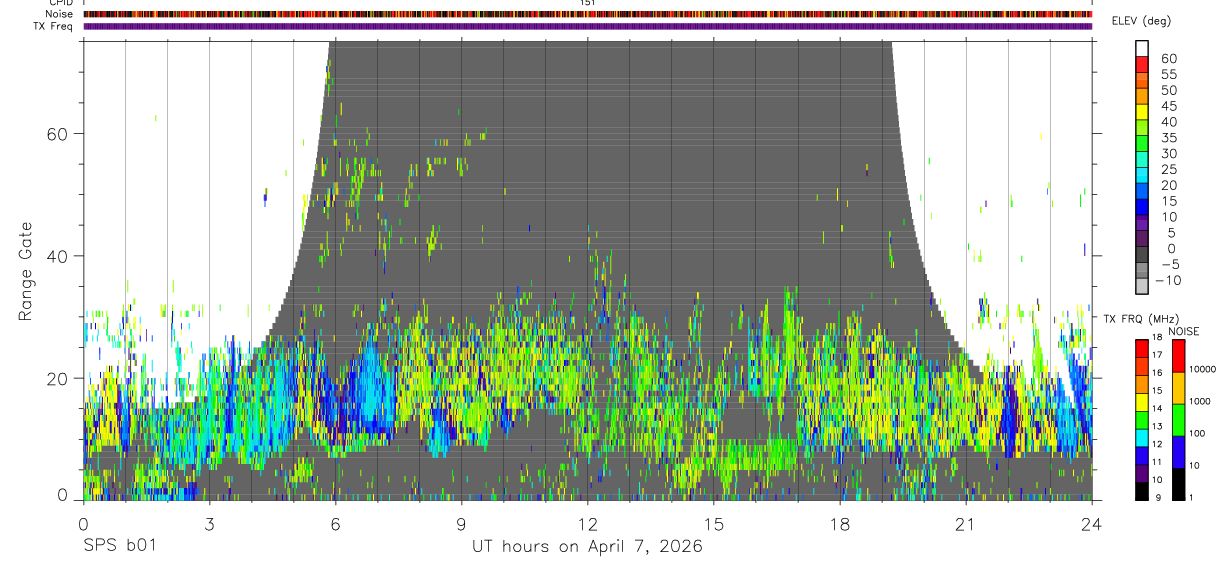Click the 11 label on TX FRQ legend
Image resolution: width=1228 pixels, height=567 pixels.
coord(1157,462)
